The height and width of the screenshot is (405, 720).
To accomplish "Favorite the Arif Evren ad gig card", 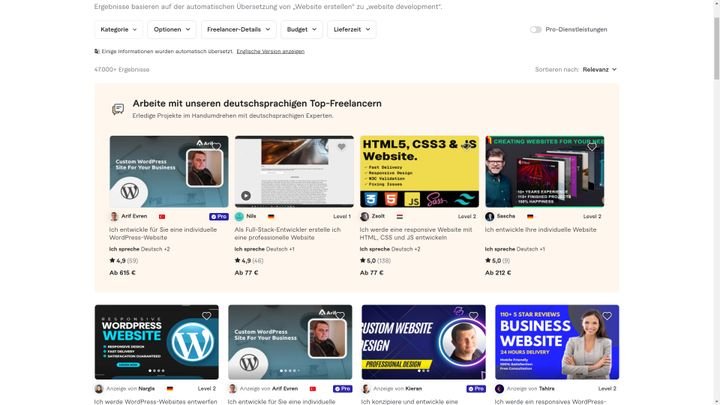I will (340, 316).
